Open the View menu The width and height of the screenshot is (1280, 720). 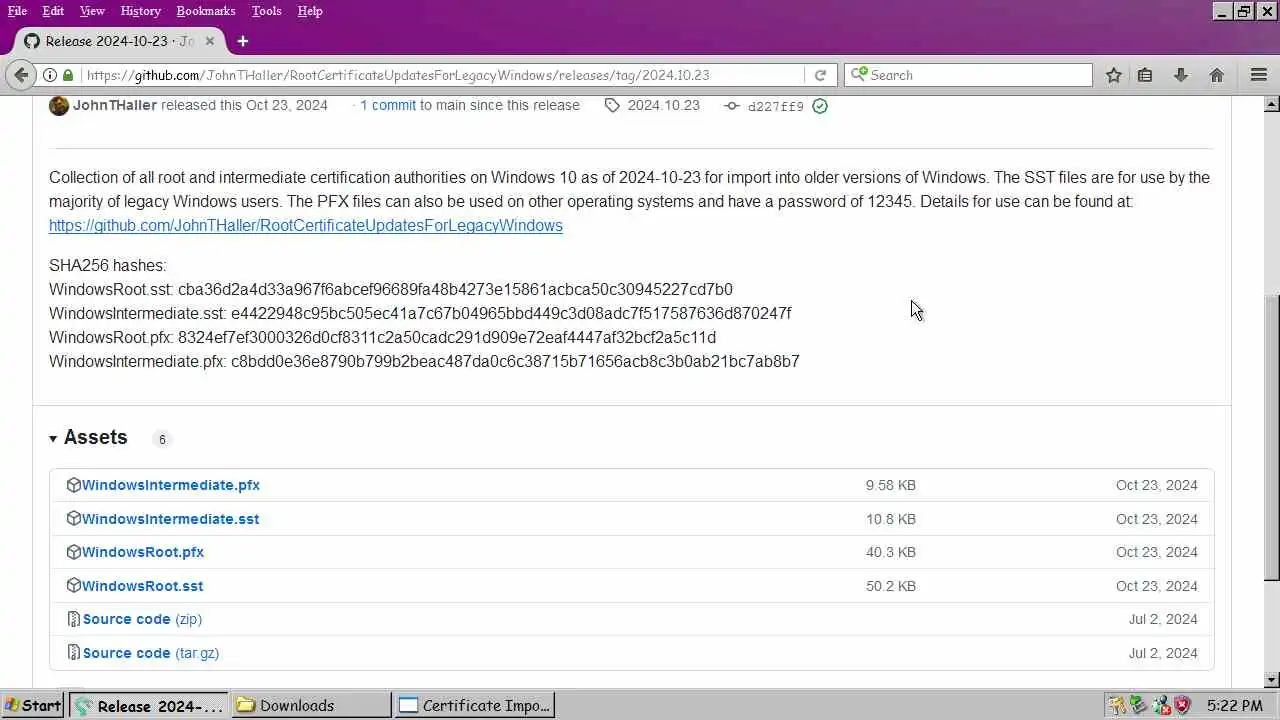tap(92, 11)
